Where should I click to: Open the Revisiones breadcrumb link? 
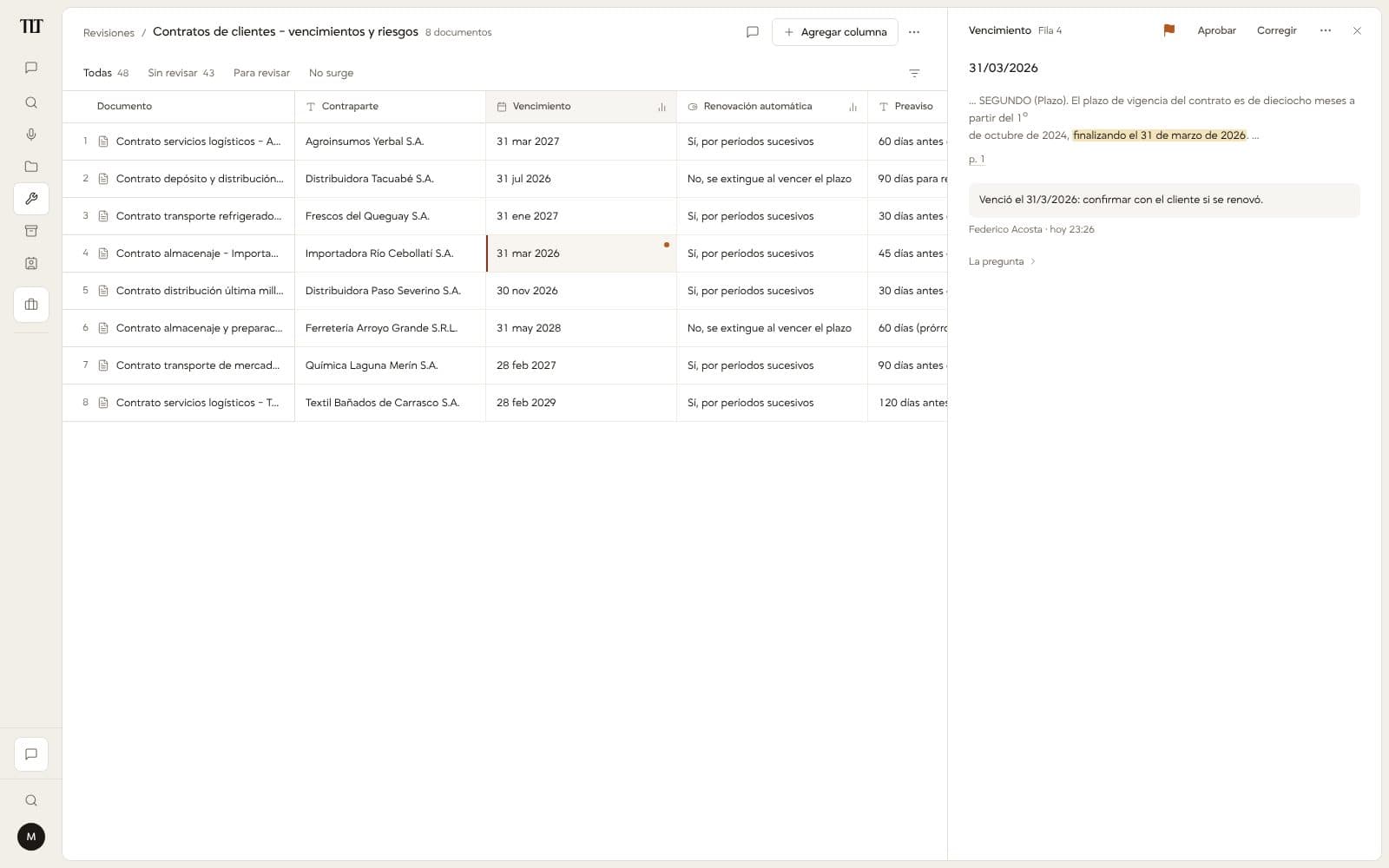[x=109, y=33]
